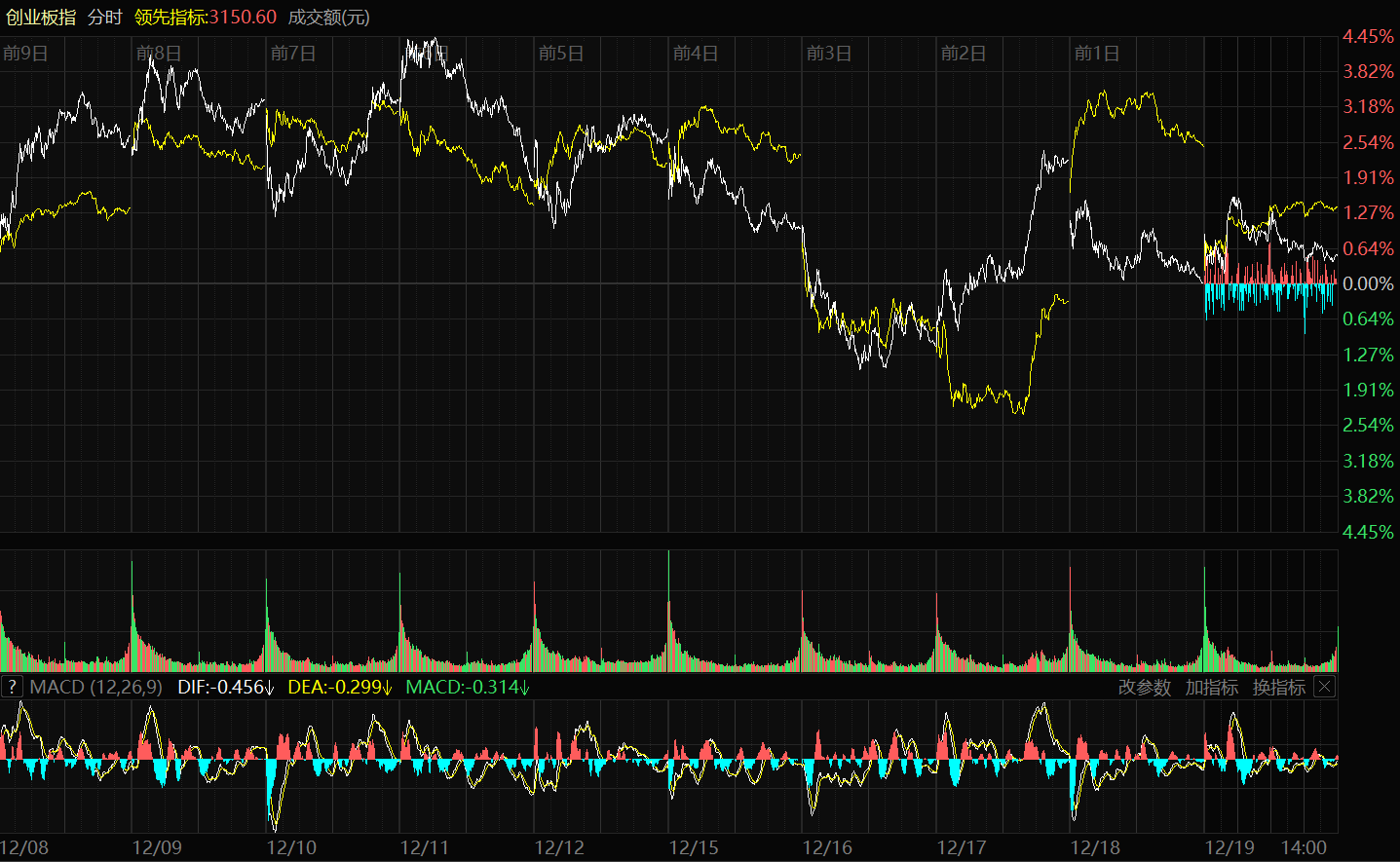Click the 12/10 date on the time axis
The image size is (1400, 862).
tap(291, 847)
